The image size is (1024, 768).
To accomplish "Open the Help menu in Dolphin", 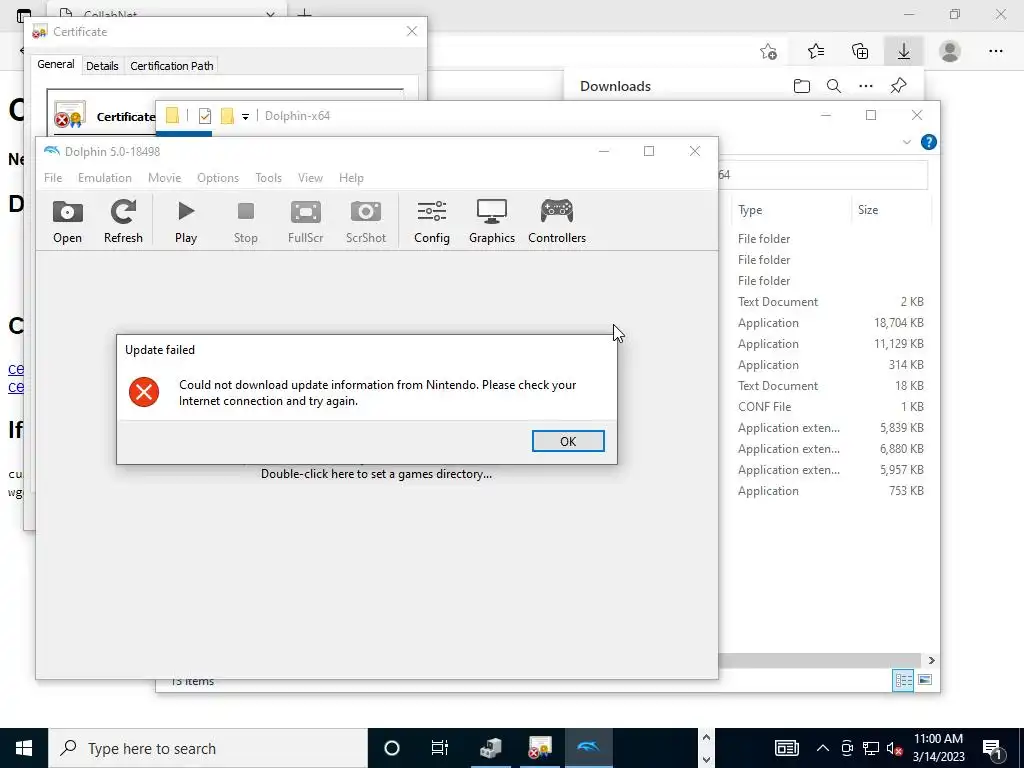I will click(x=351, y=178).
